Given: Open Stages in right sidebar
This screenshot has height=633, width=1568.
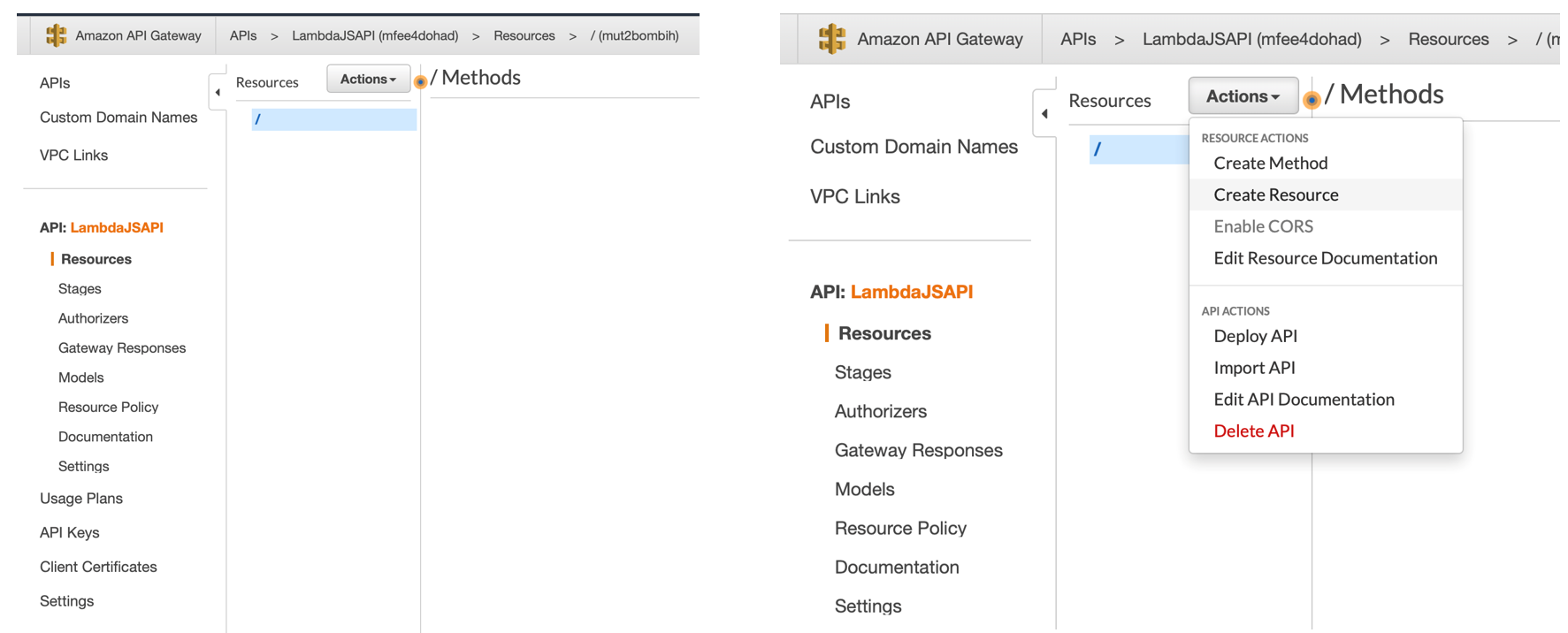Looking at the screenshot, I should click(x=863, y=372).
